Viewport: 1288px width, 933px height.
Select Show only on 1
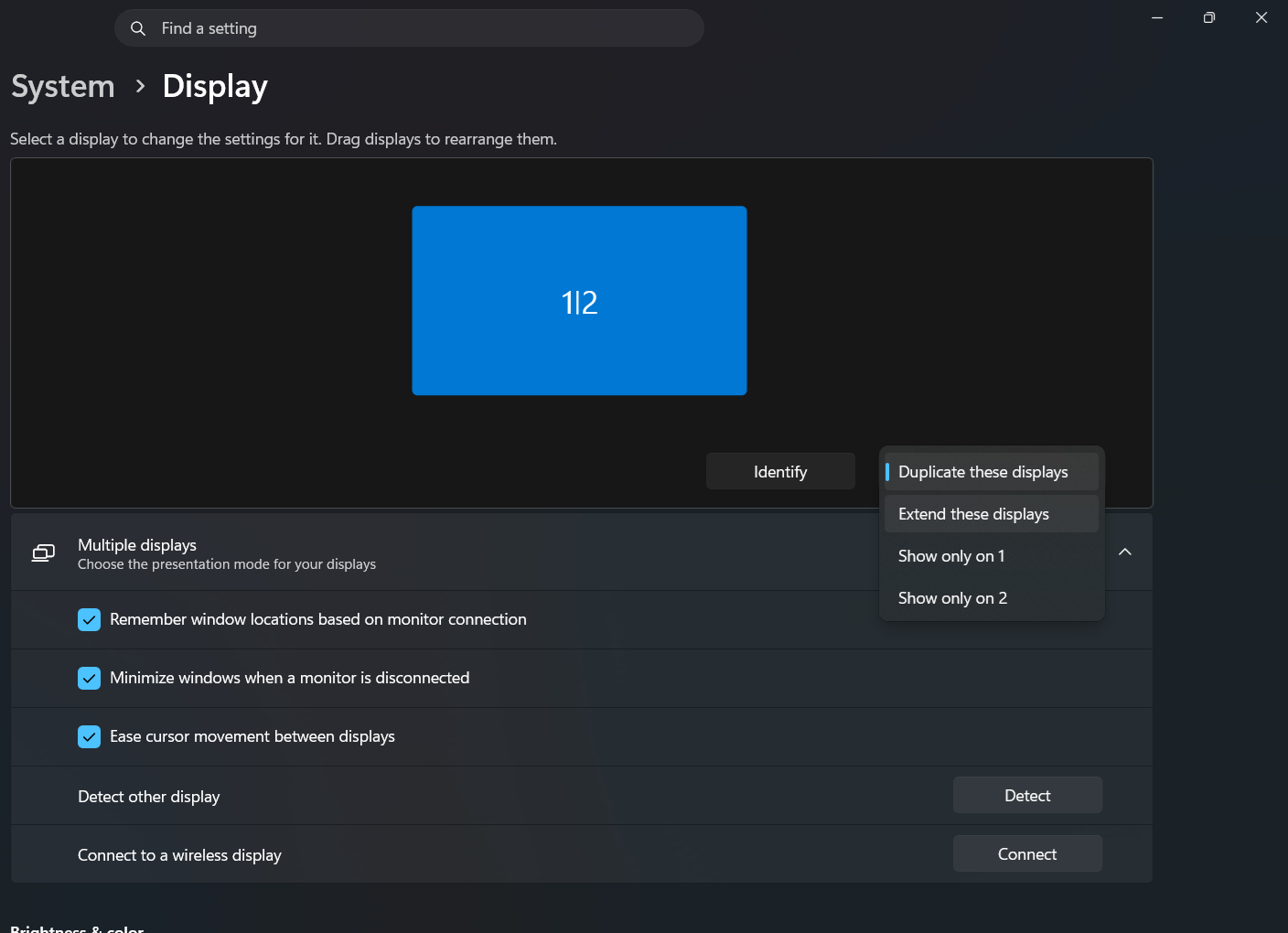[992, 556]
